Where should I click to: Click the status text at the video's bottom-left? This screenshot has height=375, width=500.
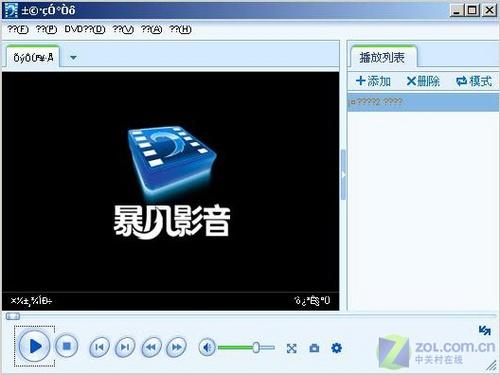click(31, 301)
